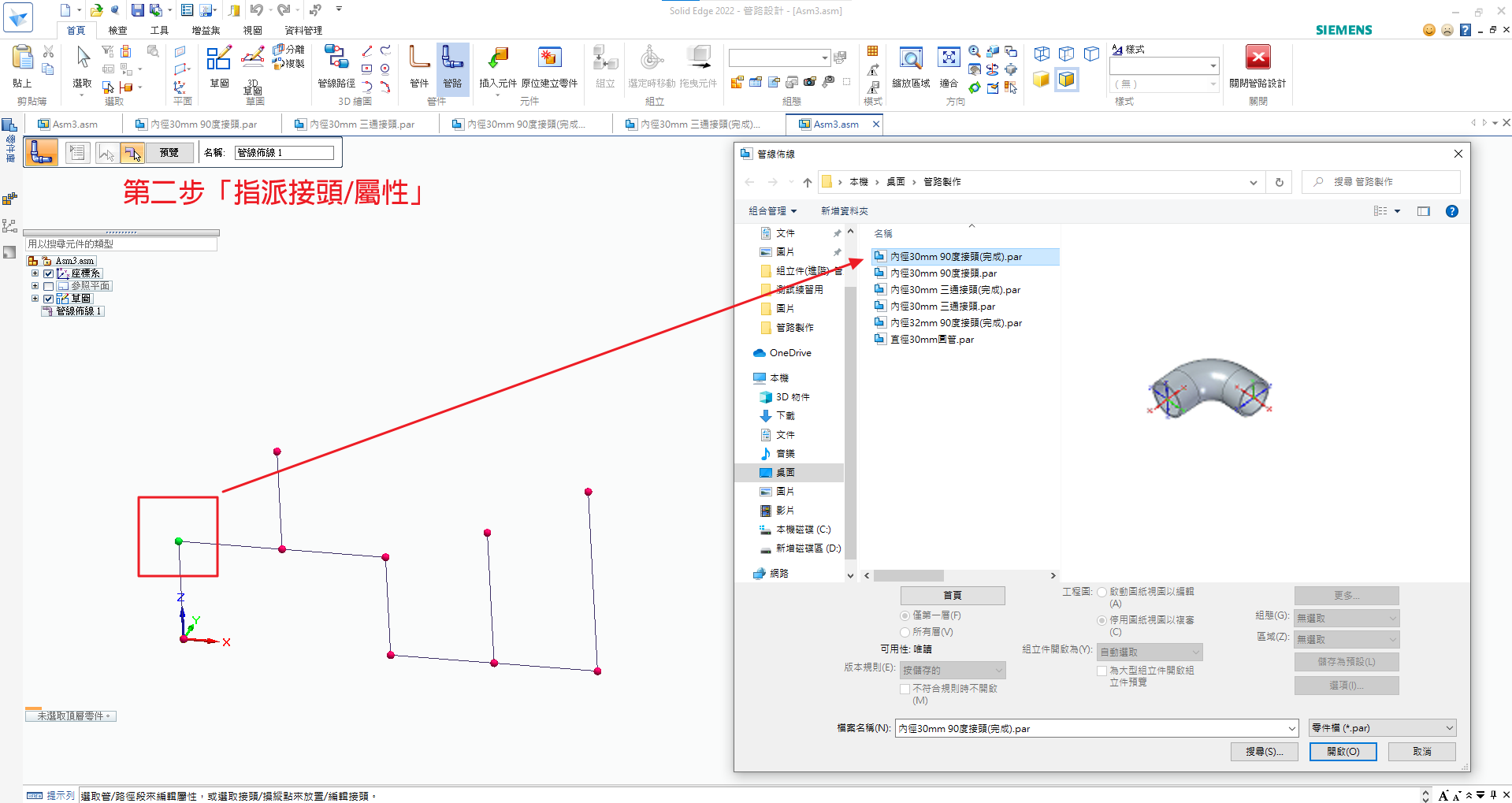
Task: Click the piping route step icon in command bar
Action: pos(42,151)
